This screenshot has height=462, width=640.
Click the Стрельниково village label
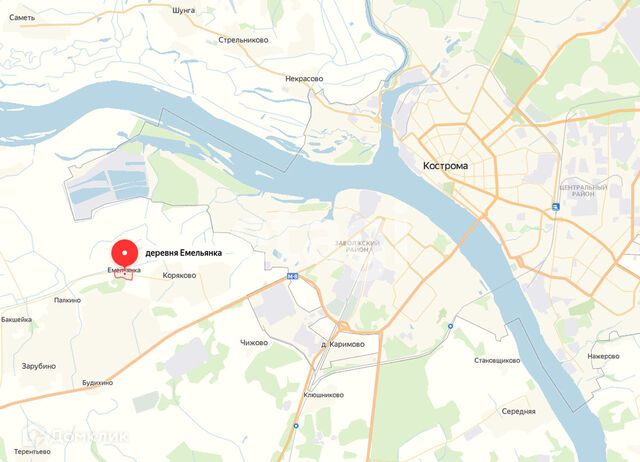tap(243, 40)
